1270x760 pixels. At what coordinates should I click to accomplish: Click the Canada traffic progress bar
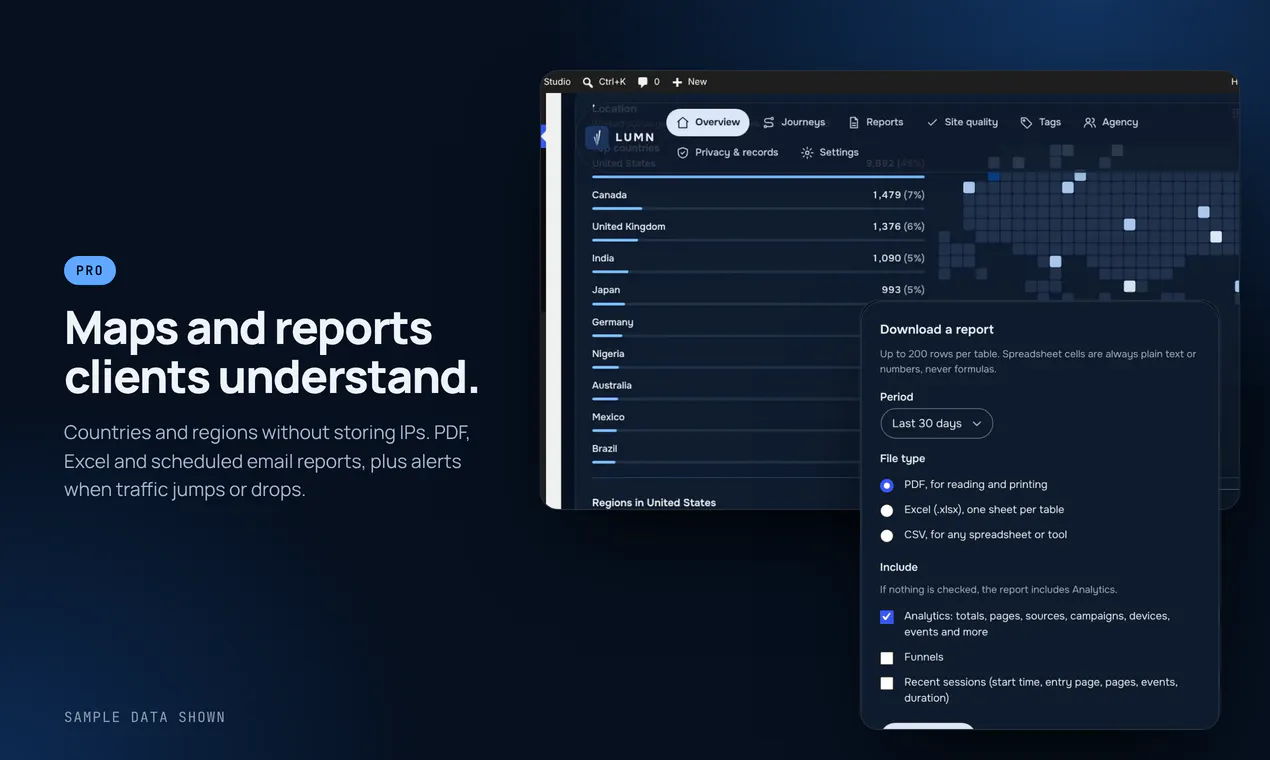(758, 209)
